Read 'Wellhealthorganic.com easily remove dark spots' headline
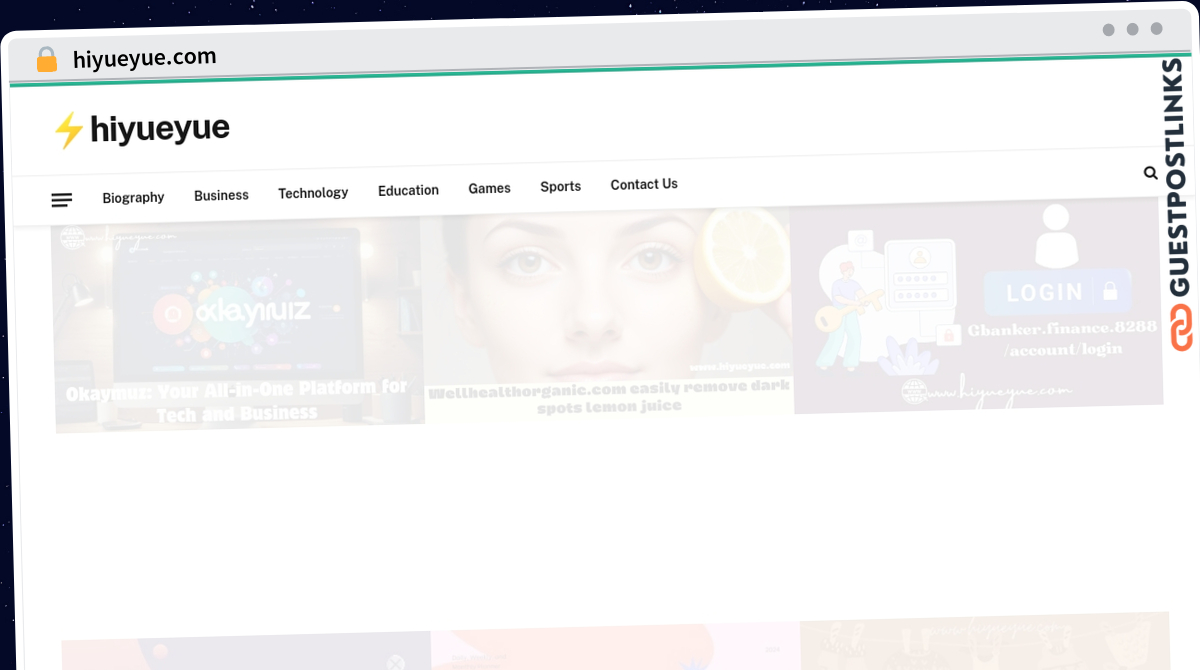The image size is (1200, 670). click(x=609, y=396)
